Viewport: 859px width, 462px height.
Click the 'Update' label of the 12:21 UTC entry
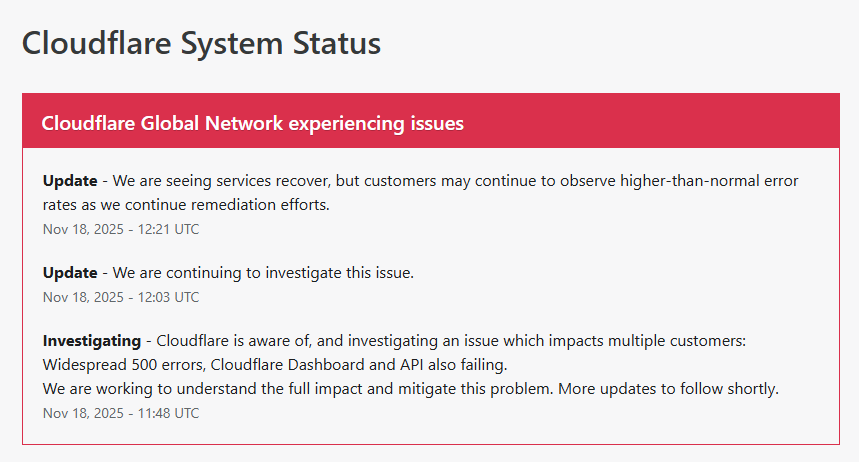coord(70,181)
